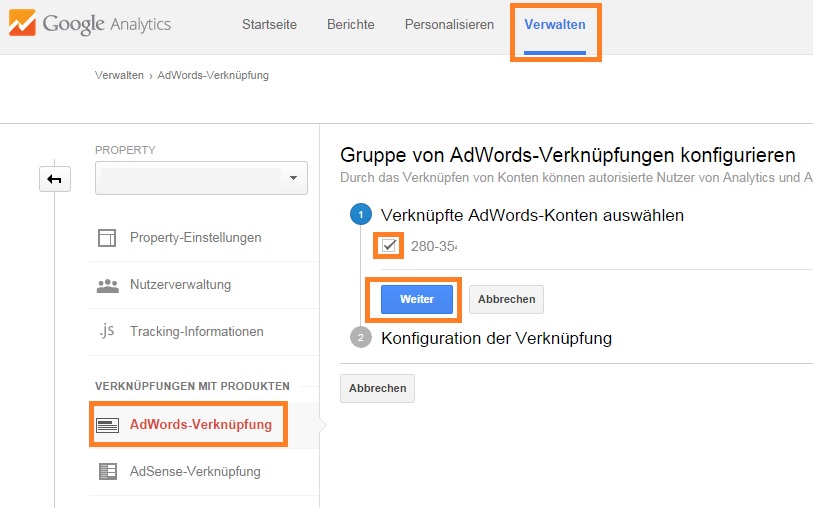Click the bottom Abbrechen button below step 2

(377, 388)
